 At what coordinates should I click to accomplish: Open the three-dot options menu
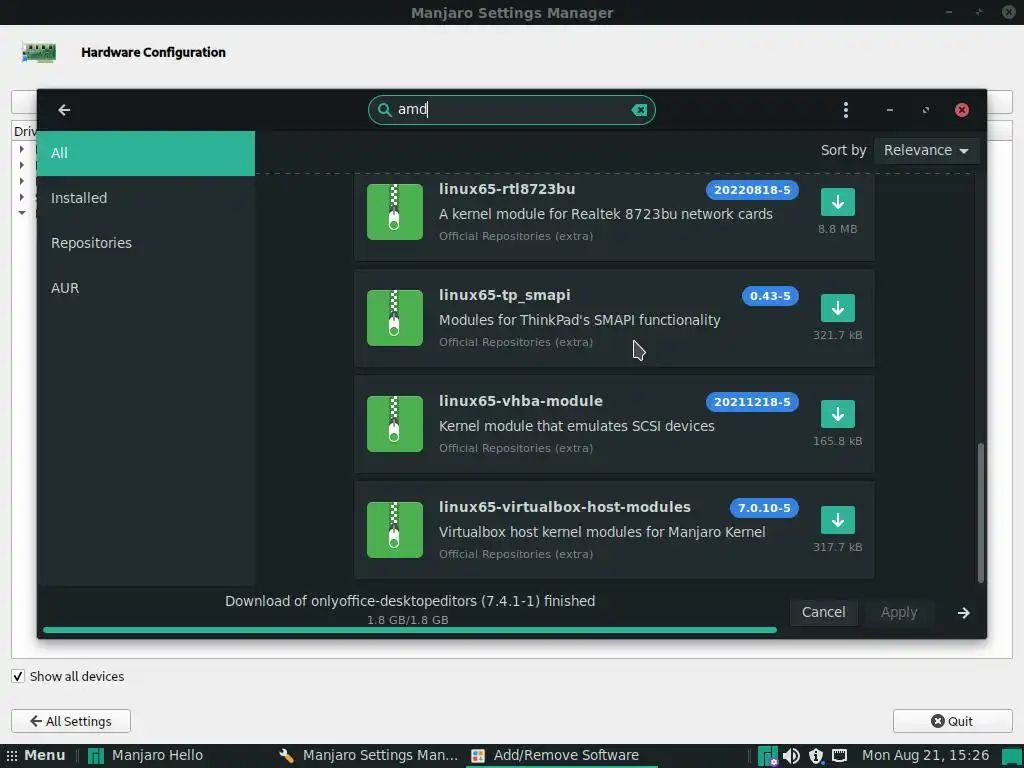846,110
